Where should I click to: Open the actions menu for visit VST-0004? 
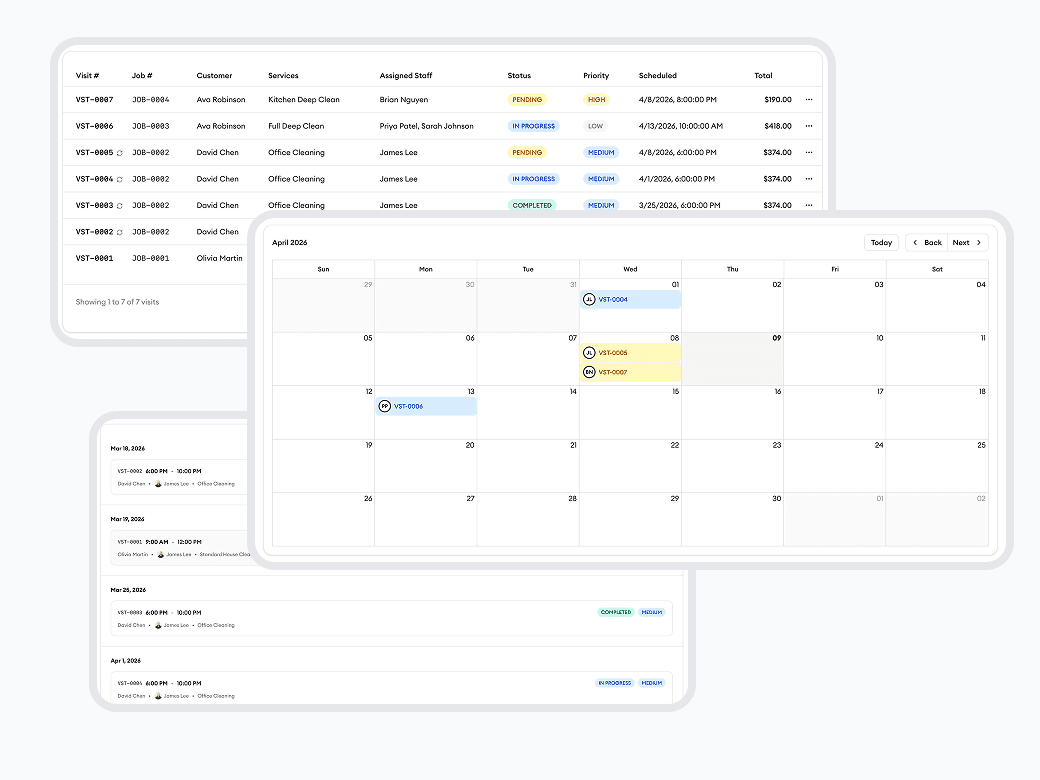click(x=808, y=178)
